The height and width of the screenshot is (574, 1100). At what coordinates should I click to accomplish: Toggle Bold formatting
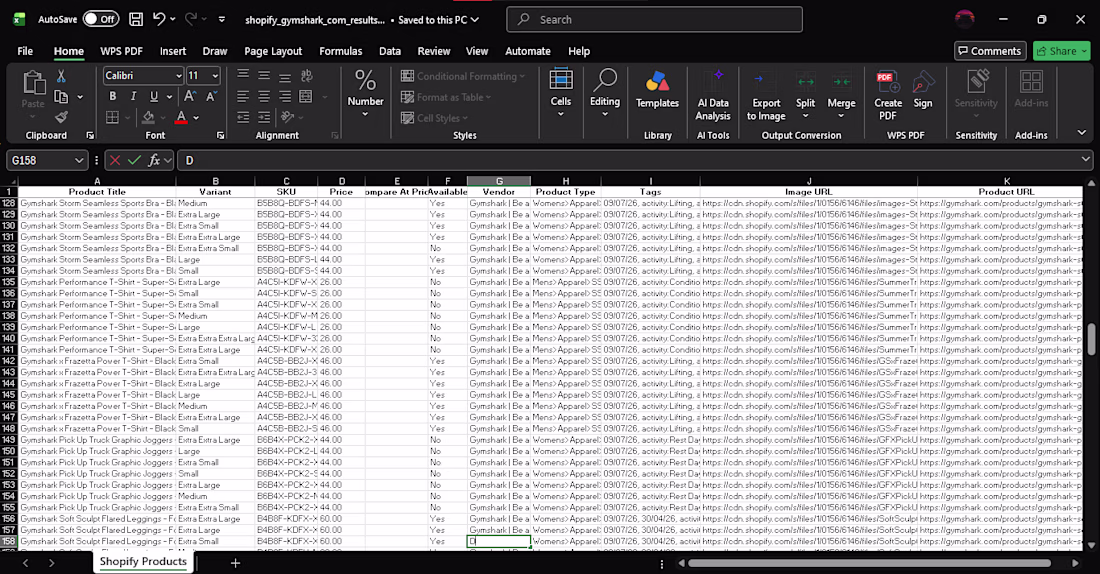click(x=112, y=96)
